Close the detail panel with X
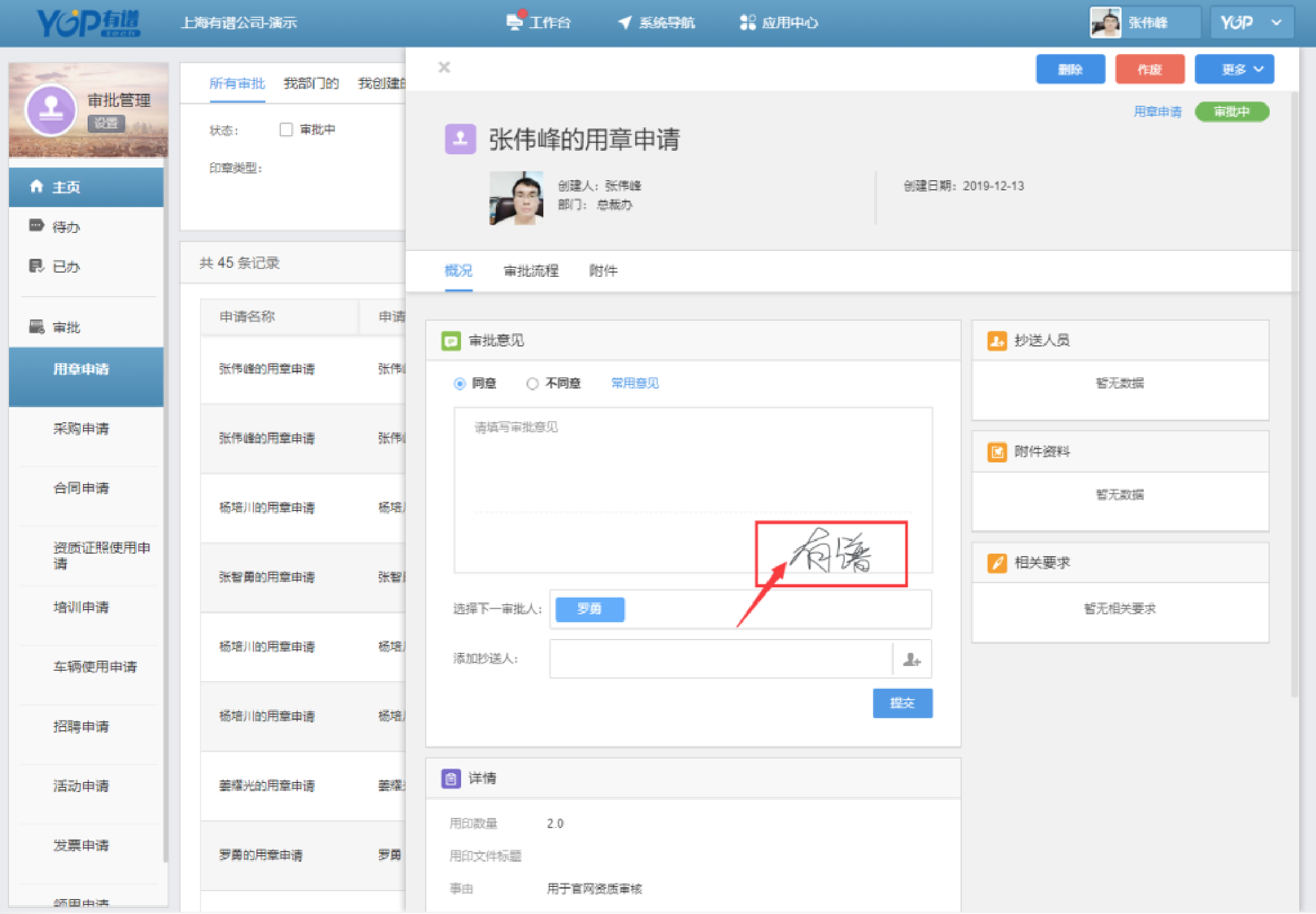This screenshot has width=1316, height=914. (x=444, y=67)
